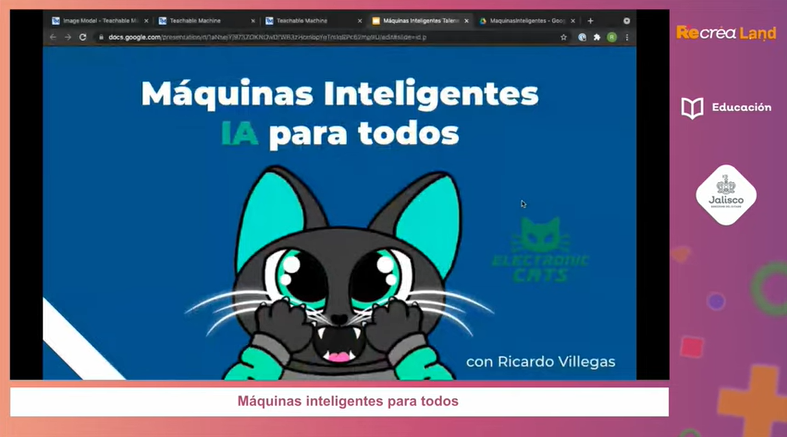This screenshot has height=437, width=787.
Task: Click the docs.google.com address bar
Action: [331, 37]
